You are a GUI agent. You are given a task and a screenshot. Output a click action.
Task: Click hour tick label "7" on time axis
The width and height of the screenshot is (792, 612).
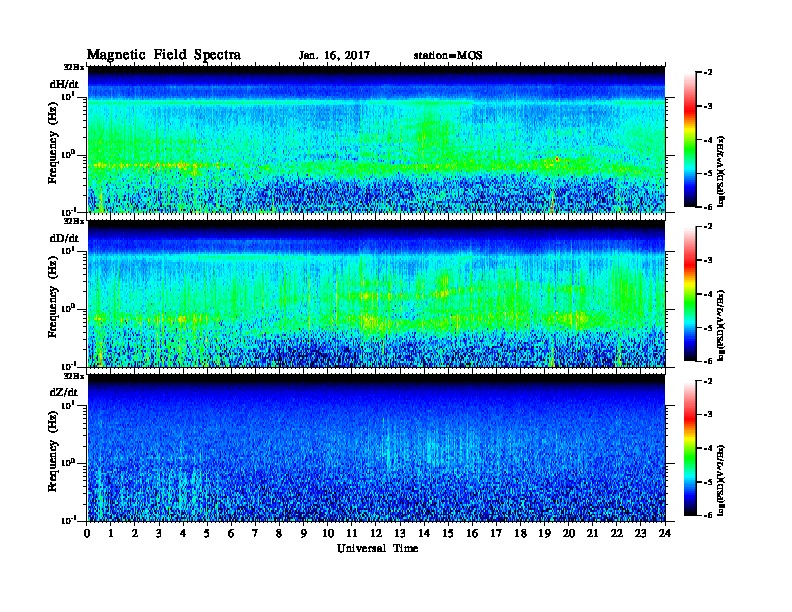click(256, 534)
